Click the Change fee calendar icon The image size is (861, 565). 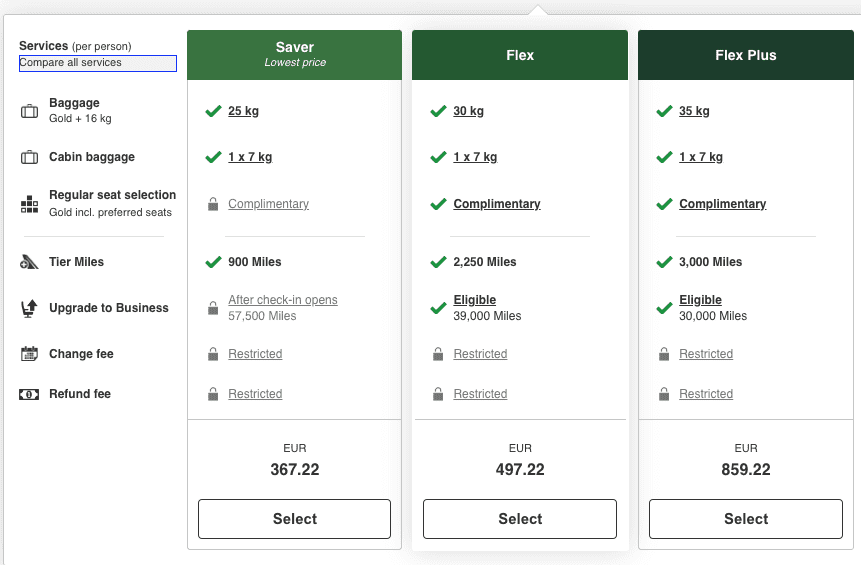[29, 354]
